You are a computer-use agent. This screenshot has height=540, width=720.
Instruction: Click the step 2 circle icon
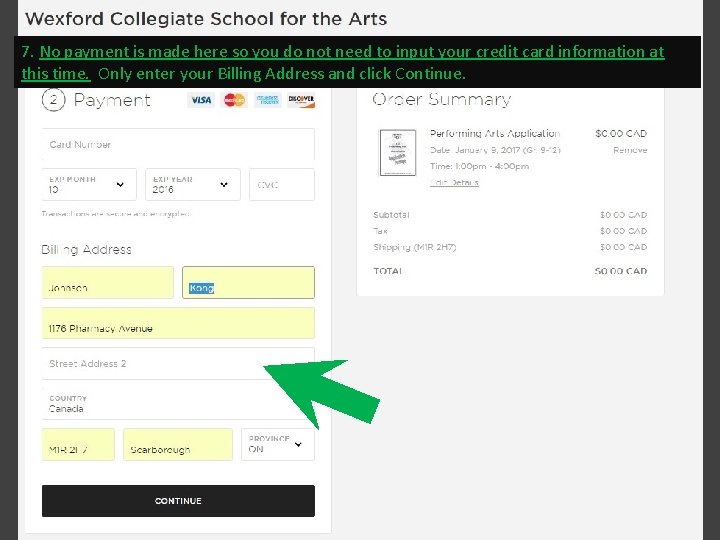click(53, 100)
